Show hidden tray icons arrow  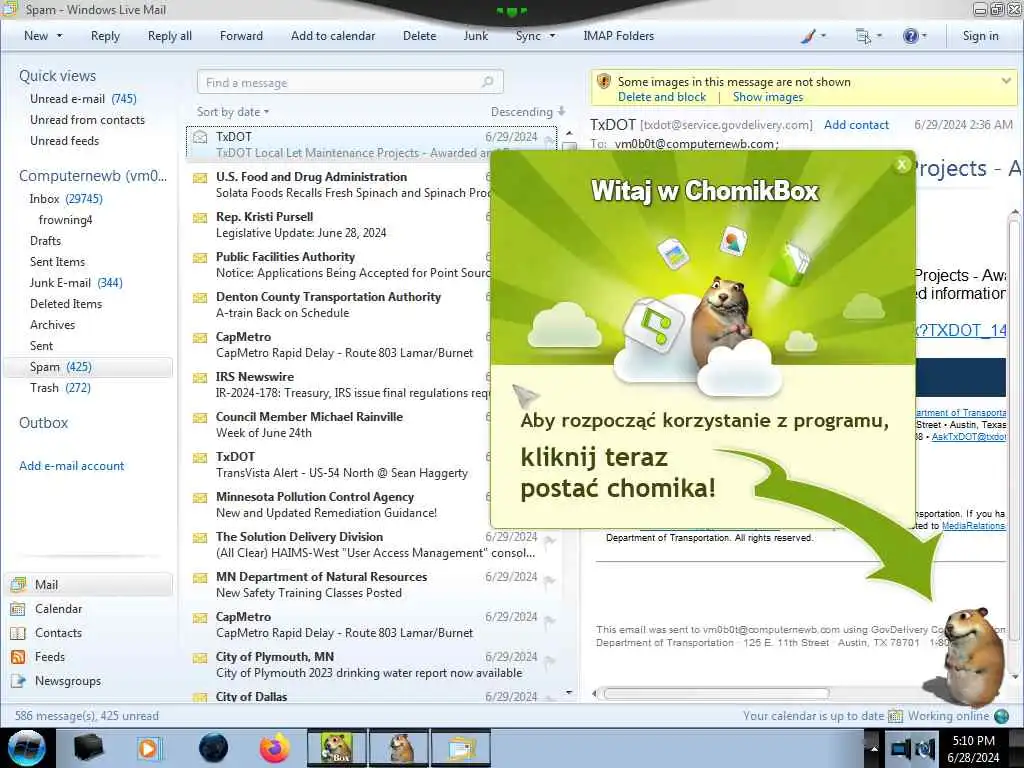coord(874,748)
